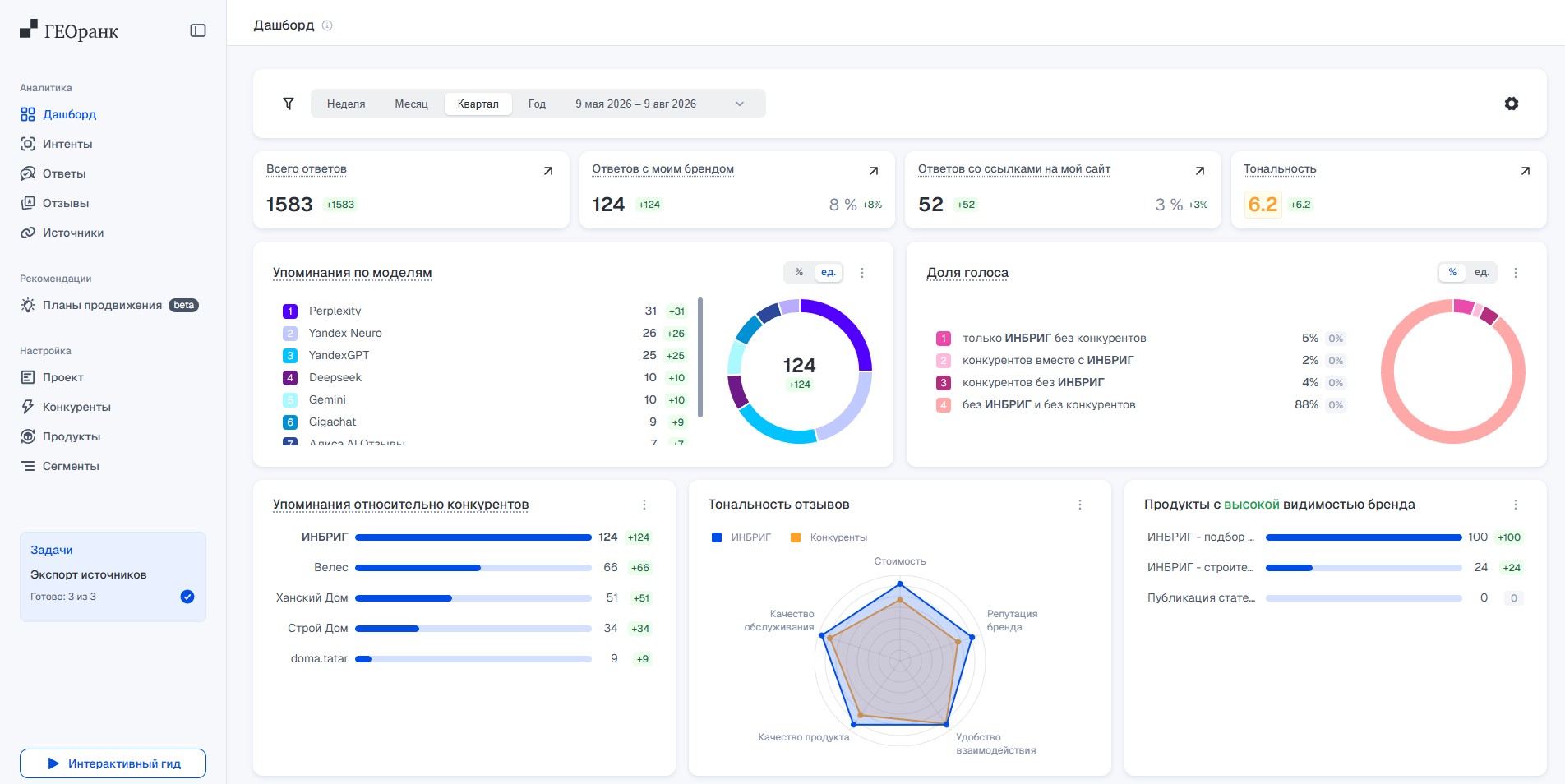Open Тональность отзывов options menu
This screenshot has height=784, width=1565.
[x=1080, y=505]
